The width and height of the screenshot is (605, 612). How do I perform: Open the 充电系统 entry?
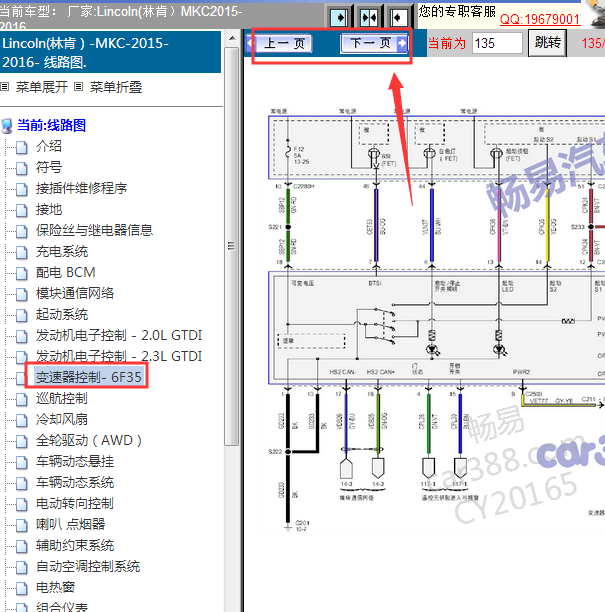(62, 251)
